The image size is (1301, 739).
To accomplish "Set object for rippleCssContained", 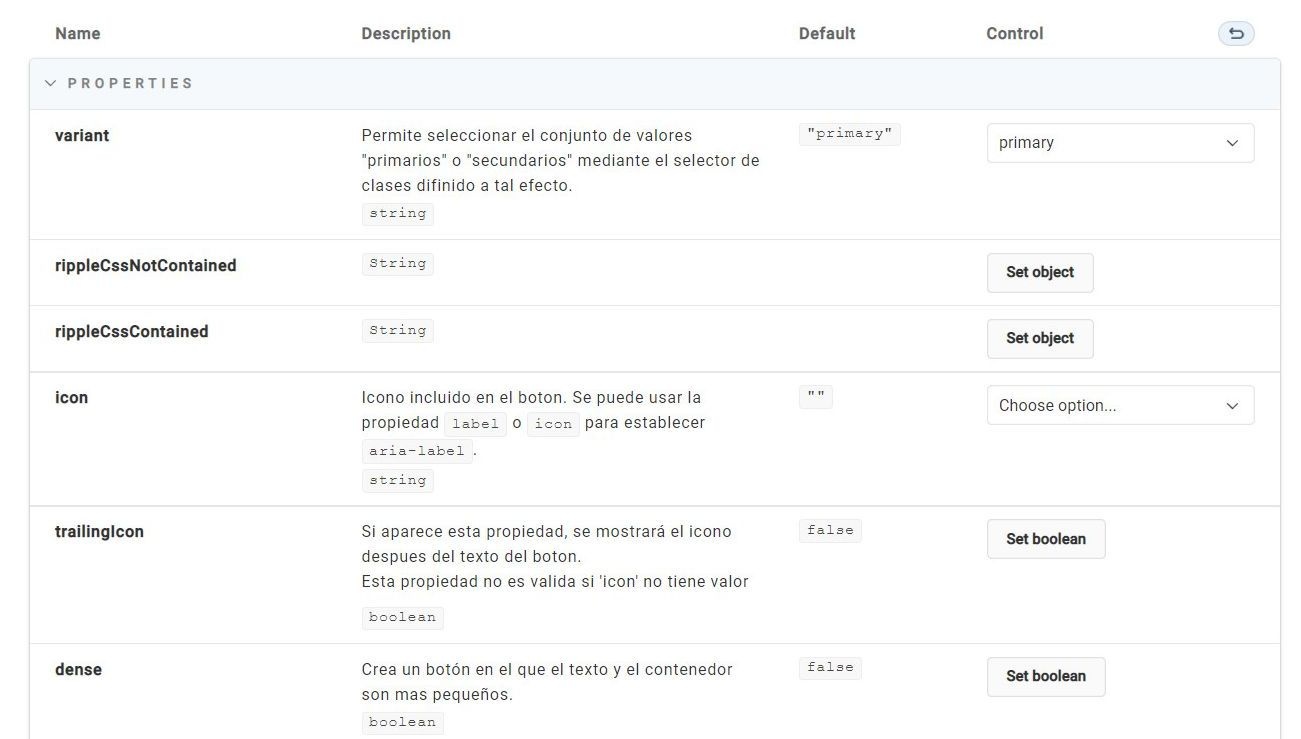I will click(x=1040, y=339).
